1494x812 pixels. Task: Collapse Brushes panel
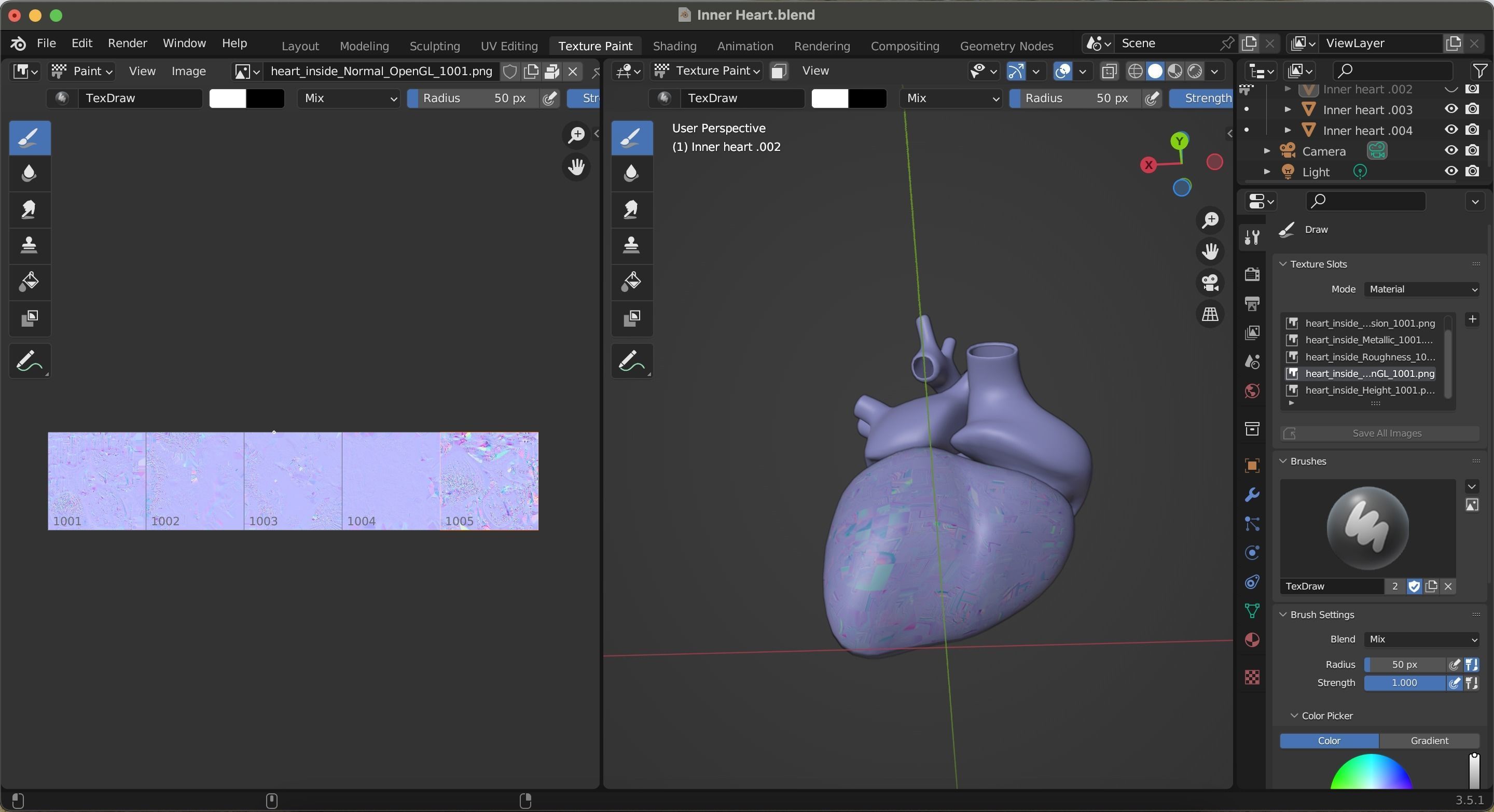pos(1283,461)
